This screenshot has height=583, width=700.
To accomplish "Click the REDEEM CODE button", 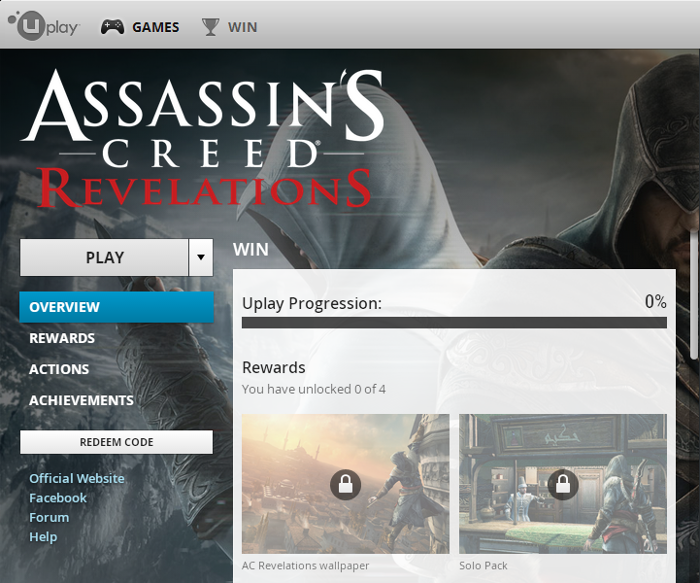I will pyautogui.click(x=117, y=442).
